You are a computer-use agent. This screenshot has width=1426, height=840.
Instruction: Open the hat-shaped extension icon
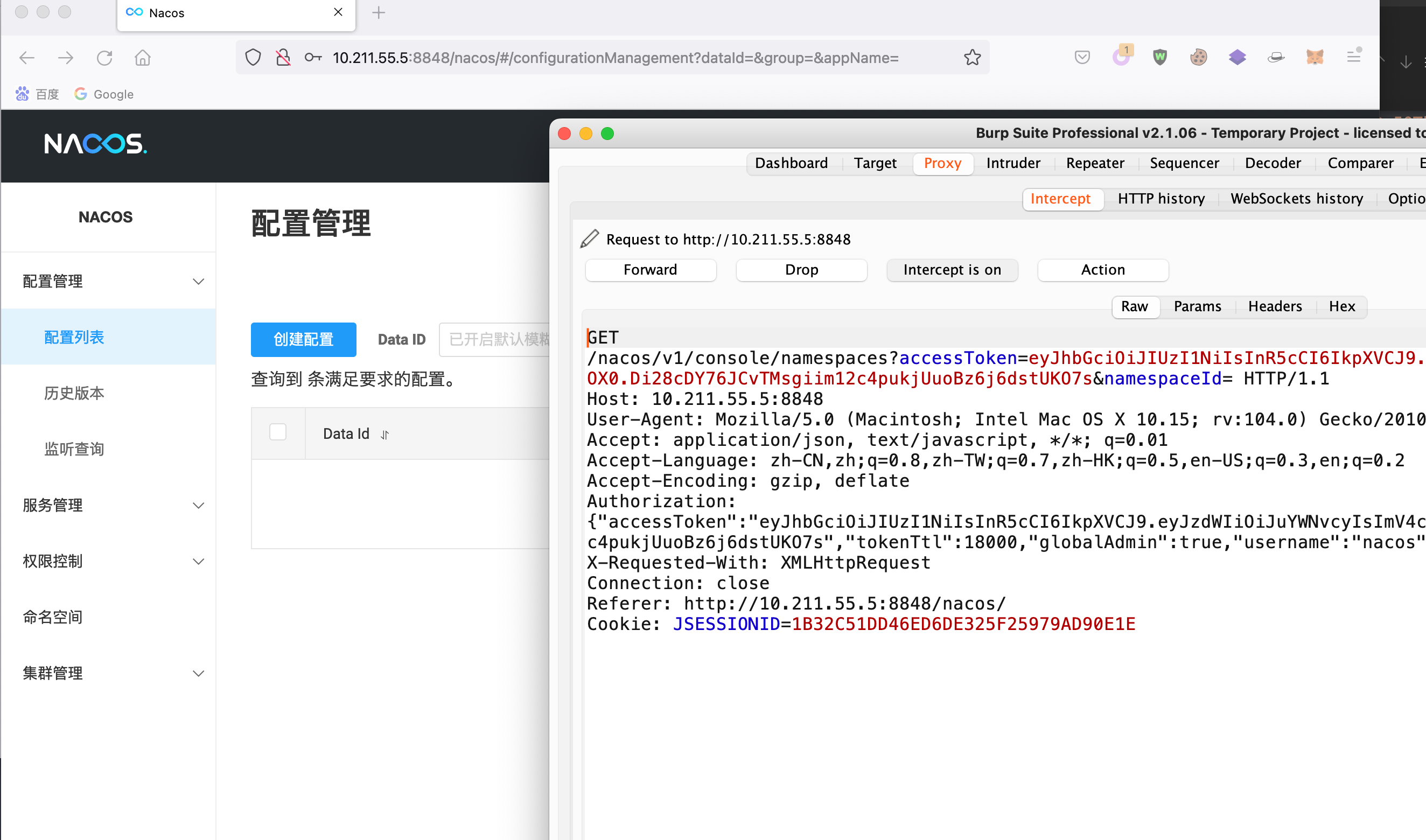[x=1276, y=57]
